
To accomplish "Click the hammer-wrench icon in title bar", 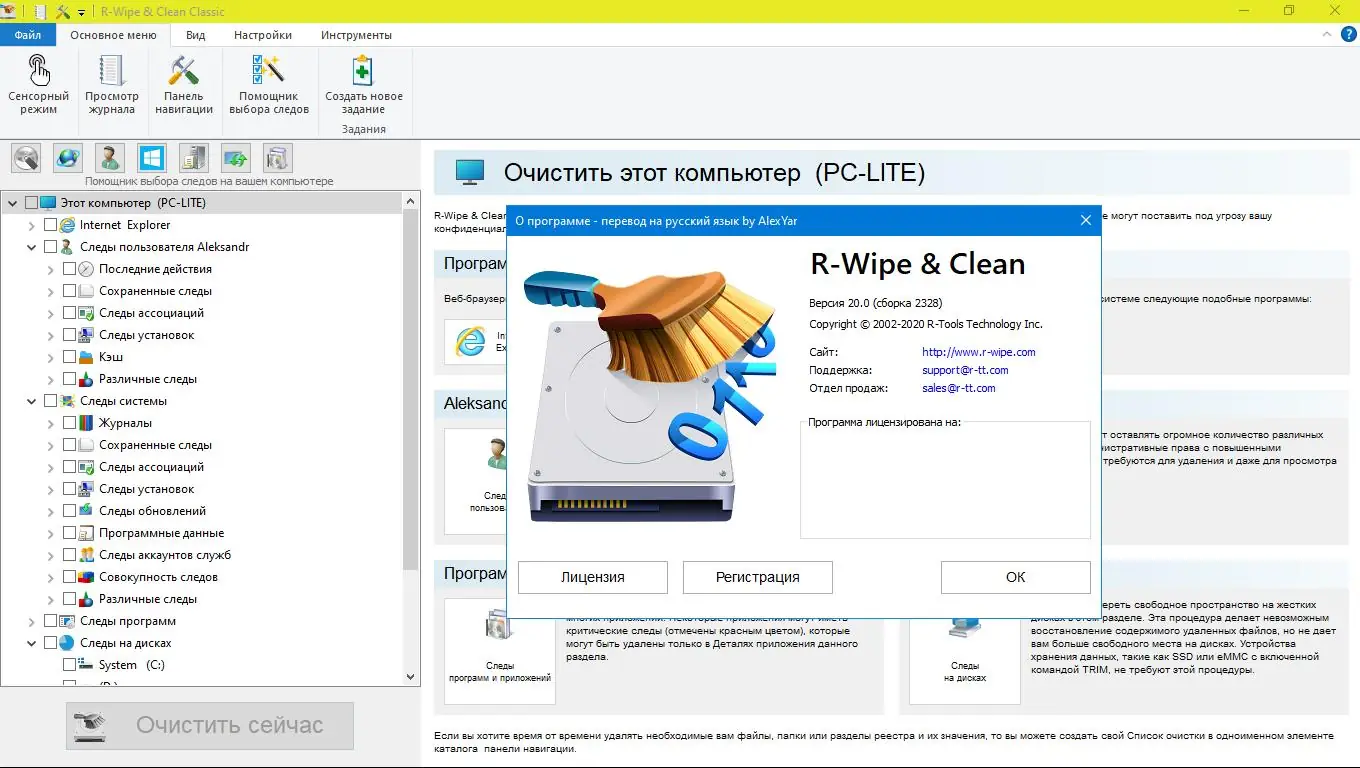I will [64, 11].
